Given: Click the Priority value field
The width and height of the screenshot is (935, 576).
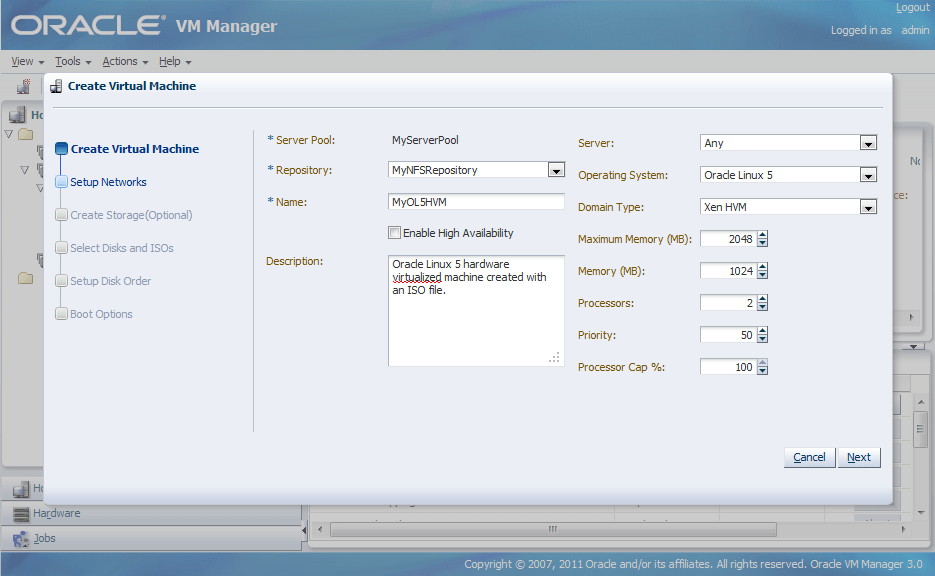Looking at the screenshot, I should [728, 335].
